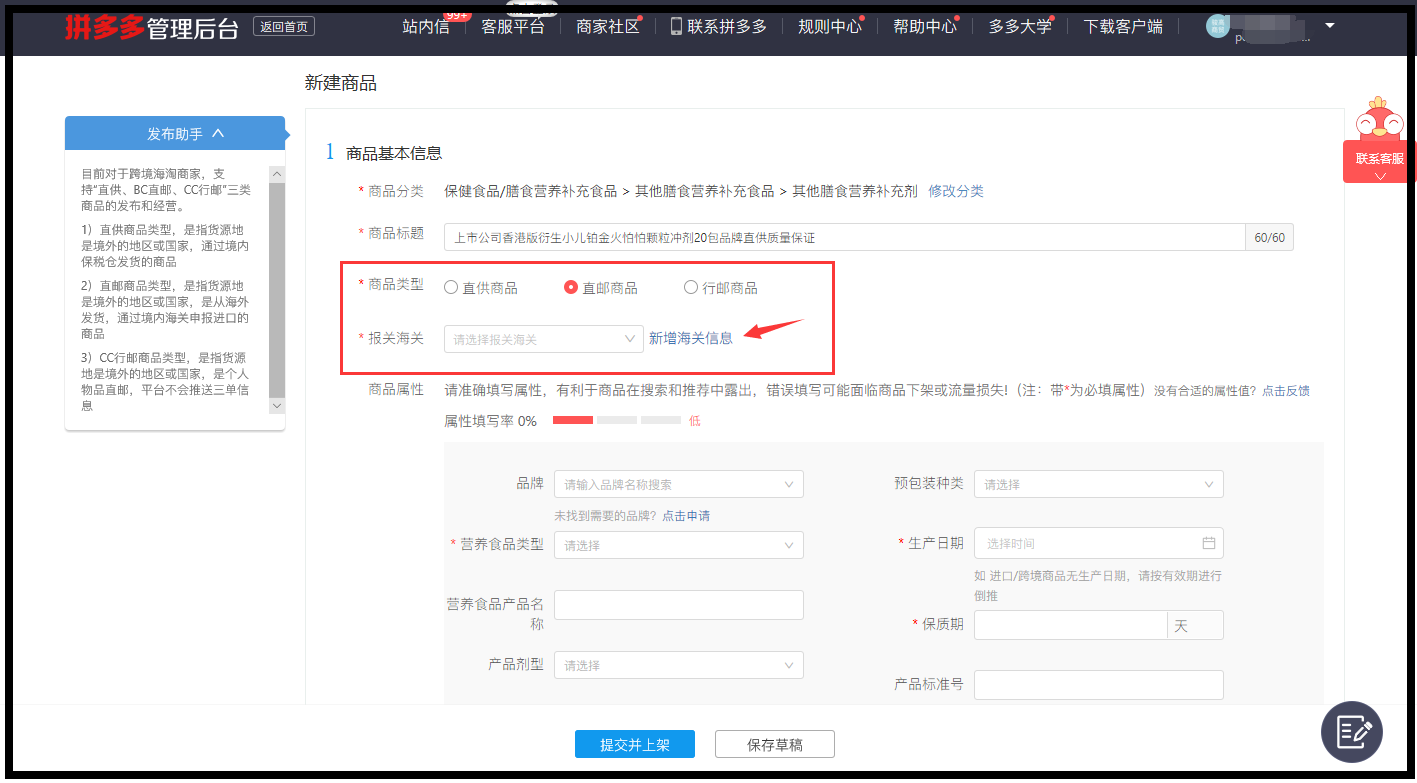Screen dimensions: 1417x783
Task: Click the 其他膳食营养补充剂 category text
Action: click(x=855, y=191)
